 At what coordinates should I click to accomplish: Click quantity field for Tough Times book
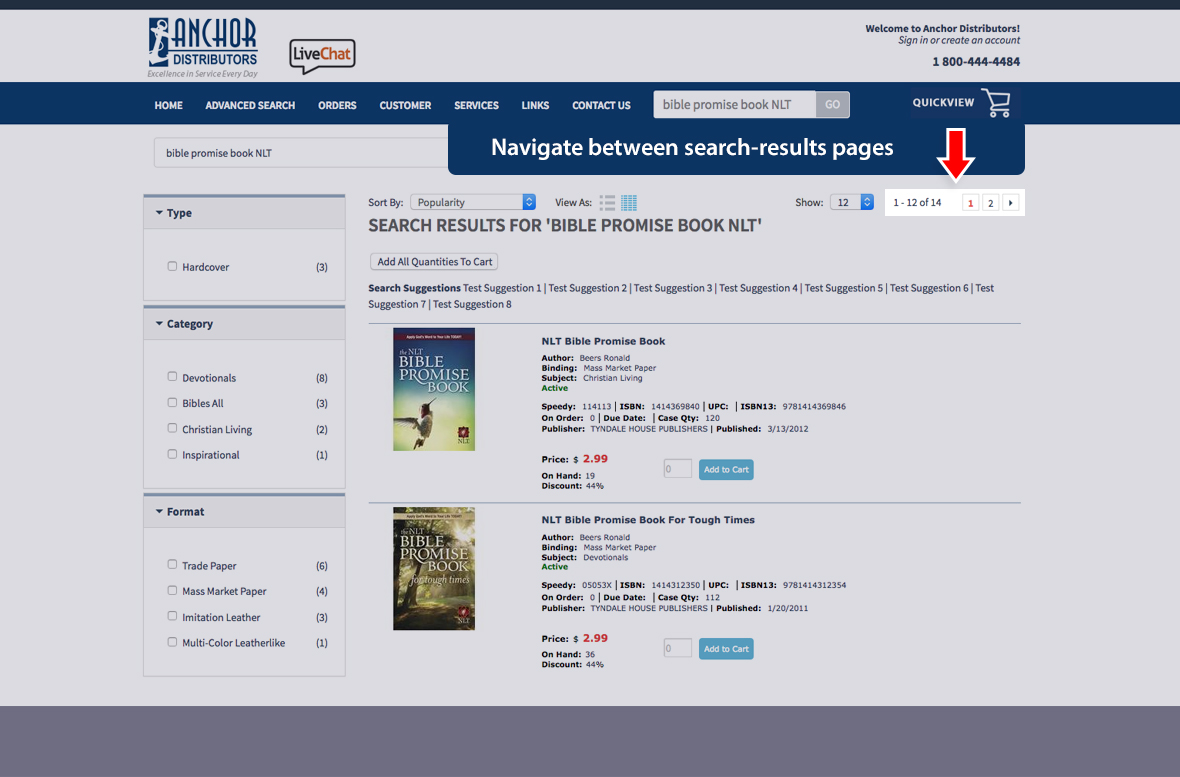coord(677,648)
